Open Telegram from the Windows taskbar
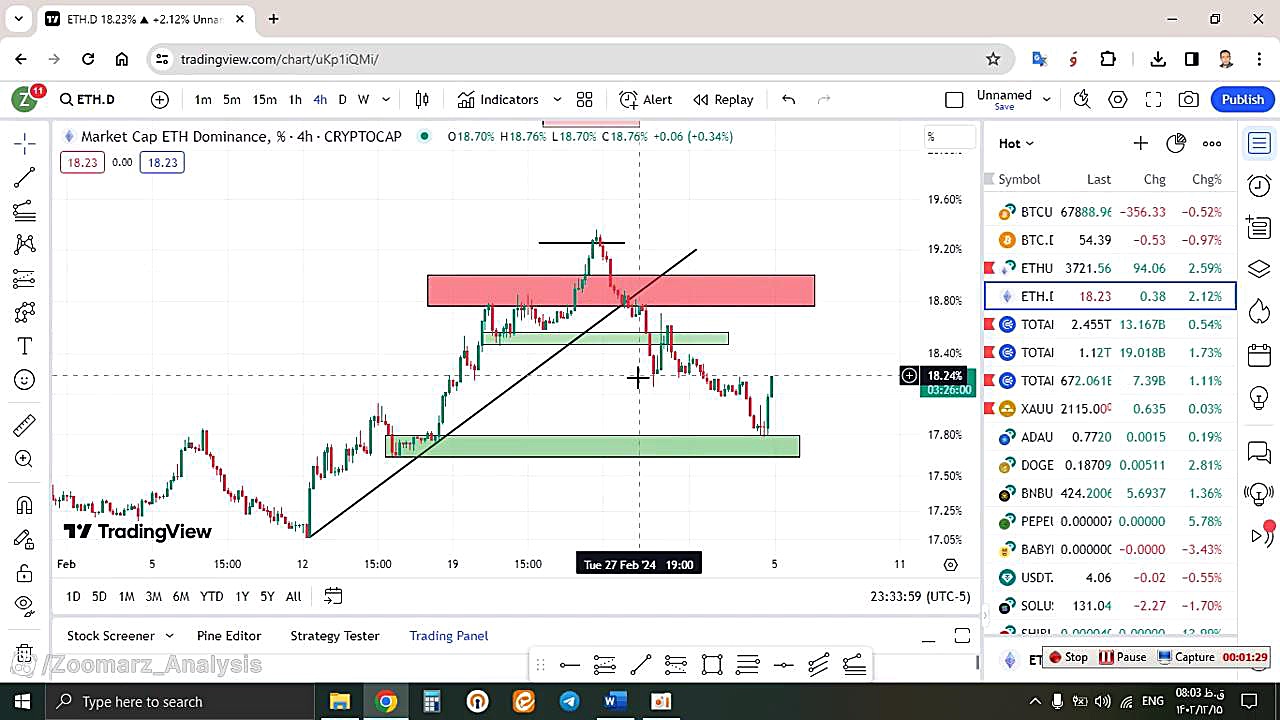The image size is (1280, 720). (x=569, y=701)
